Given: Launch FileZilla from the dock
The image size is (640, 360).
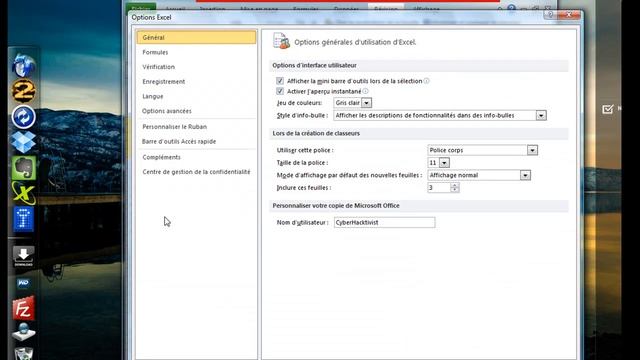Looking at the screenshot, I should click(23, 308).
